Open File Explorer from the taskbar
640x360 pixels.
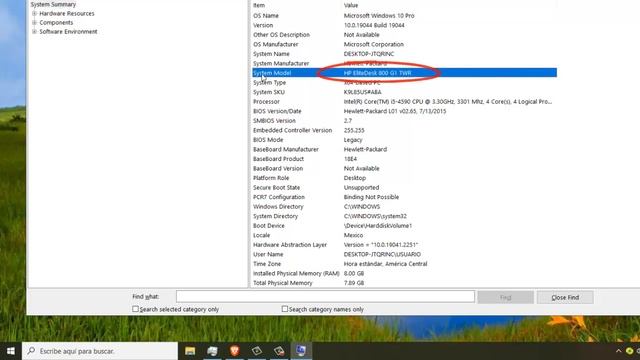[x=190, y=351]
